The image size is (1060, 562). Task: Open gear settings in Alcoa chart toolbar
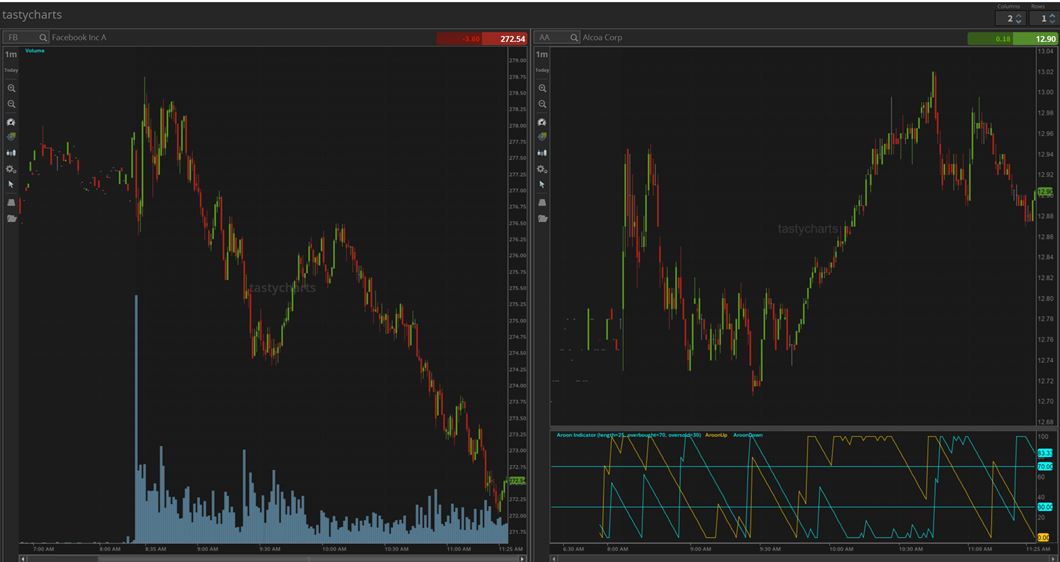pyautogui.click(x=542, y=169)
